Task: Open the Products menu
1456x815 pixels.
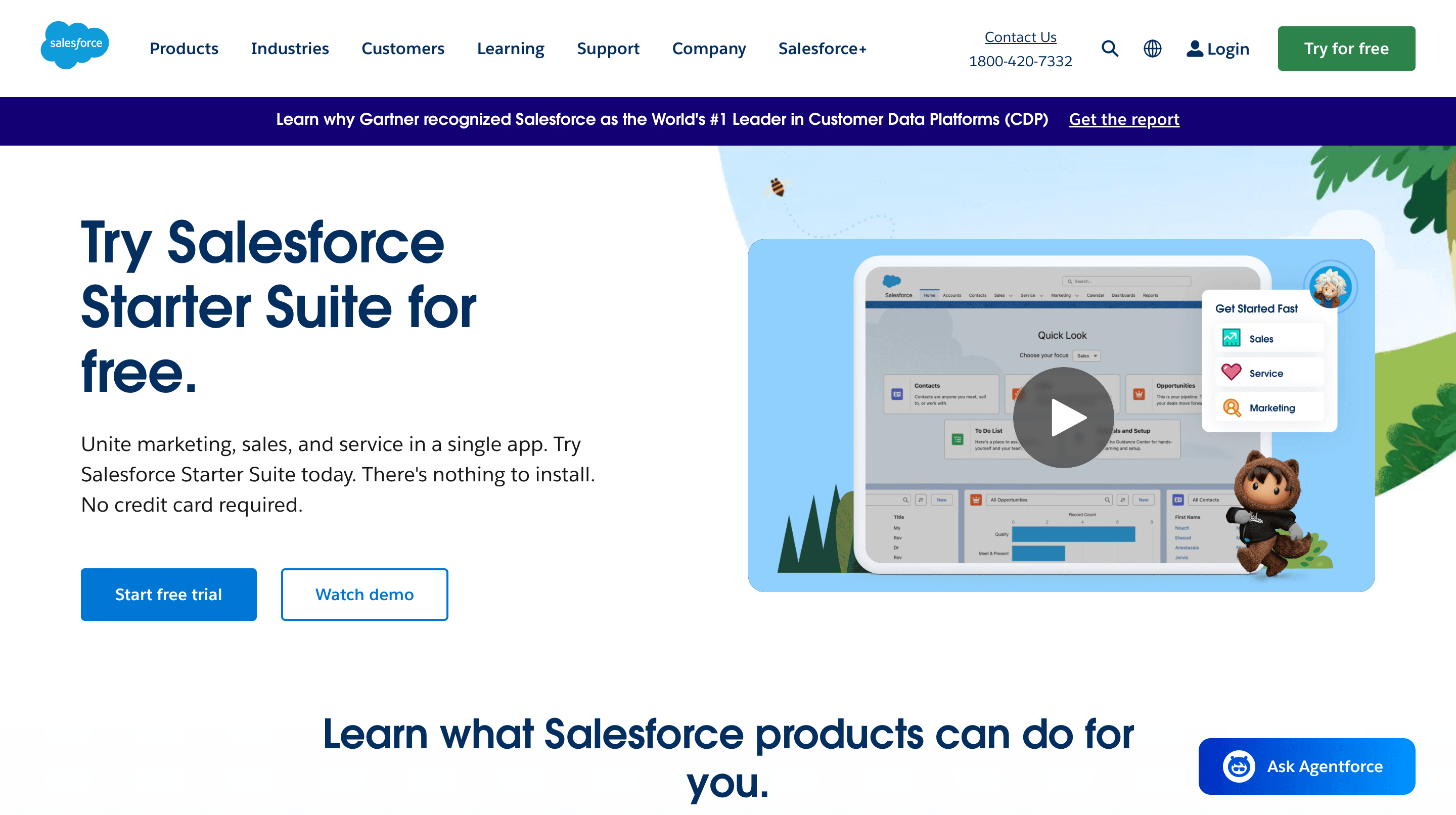Action: click(x=184, y=49)
